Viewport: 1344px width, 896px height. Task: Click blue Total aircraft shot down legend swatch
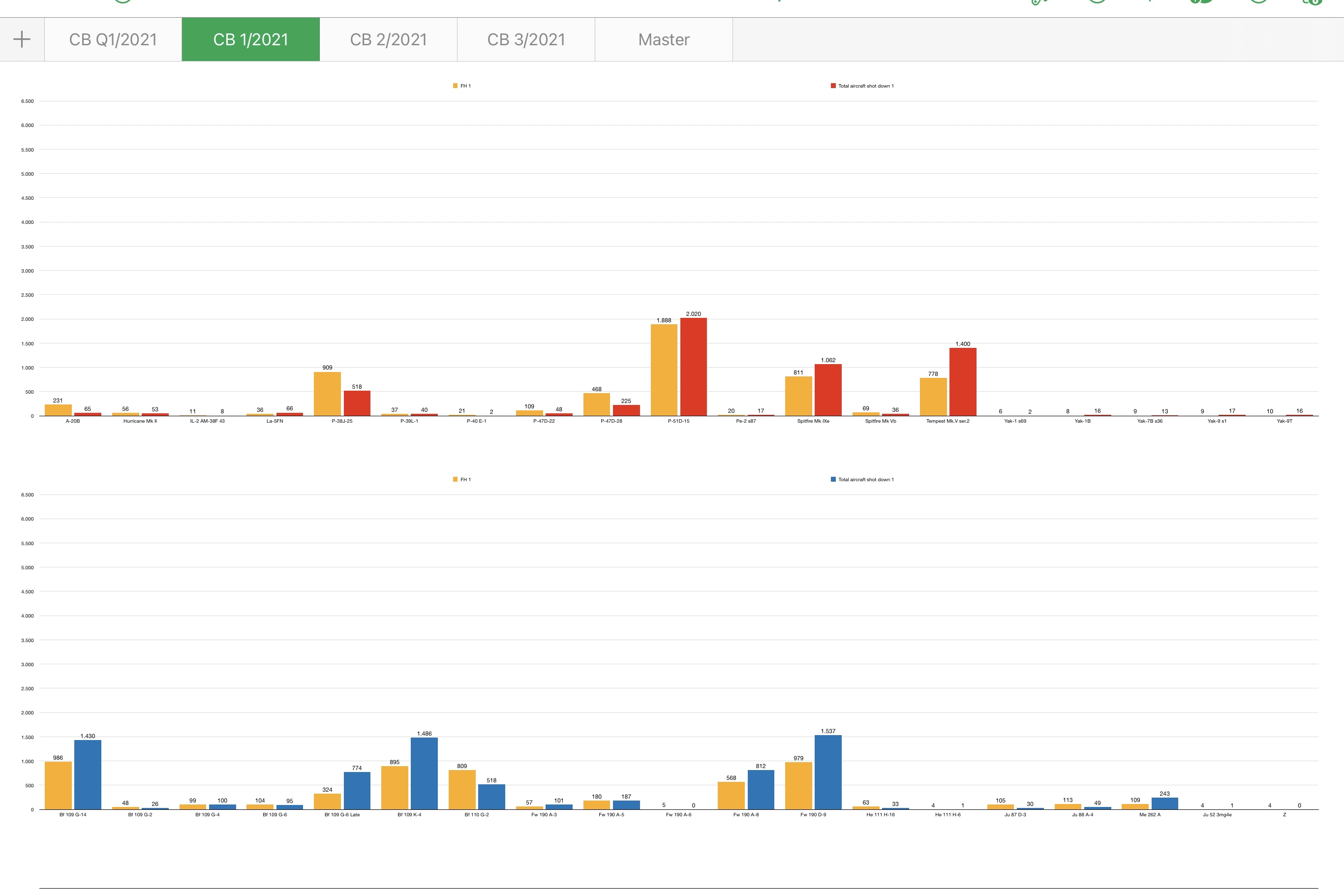[x=833, y=479]
